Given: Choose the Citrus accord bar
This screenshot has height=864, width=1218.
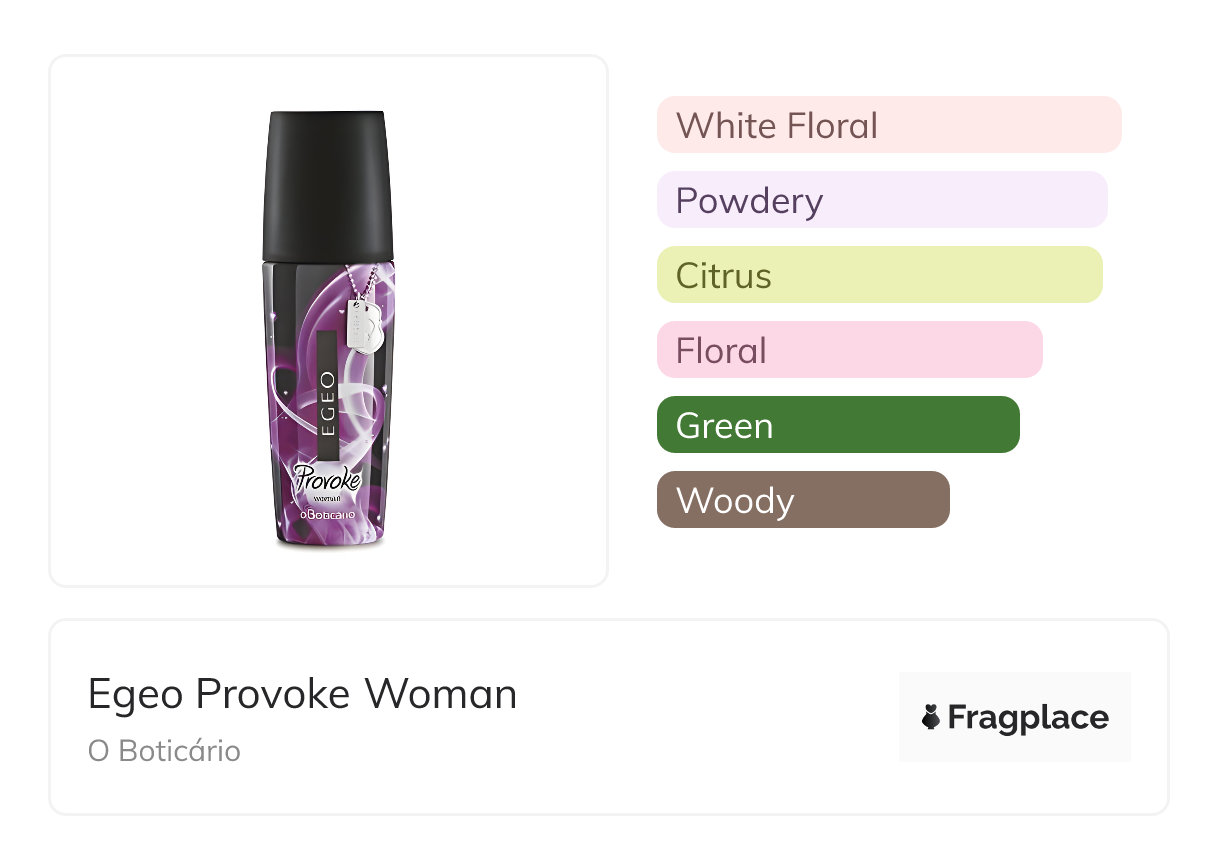Looking at the screenshot, I should point(879,275).
